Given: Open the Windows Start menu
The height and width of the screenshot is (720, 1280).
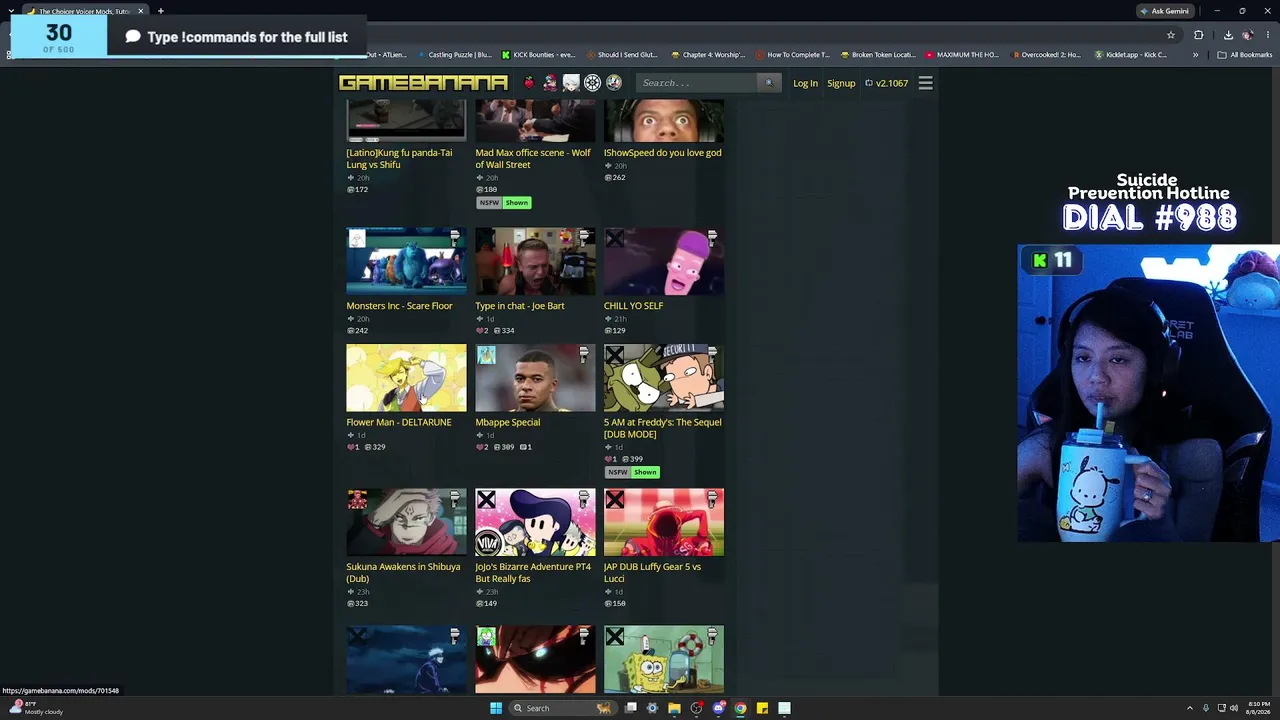Looking at the screenshot, I should point(496,708).
